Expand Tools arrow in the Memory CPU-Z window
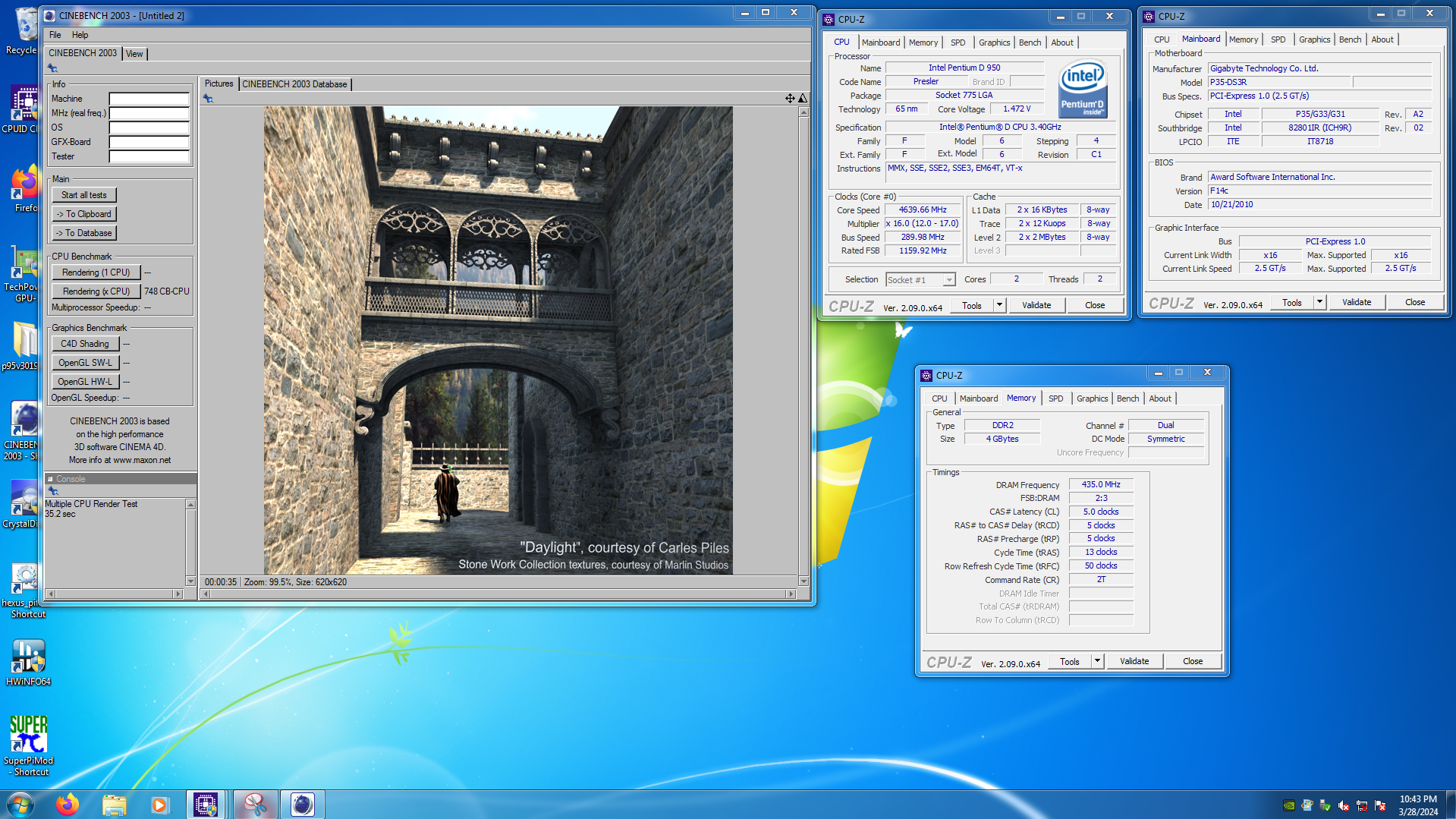The image size is (1456, 819). (1097, 661)
